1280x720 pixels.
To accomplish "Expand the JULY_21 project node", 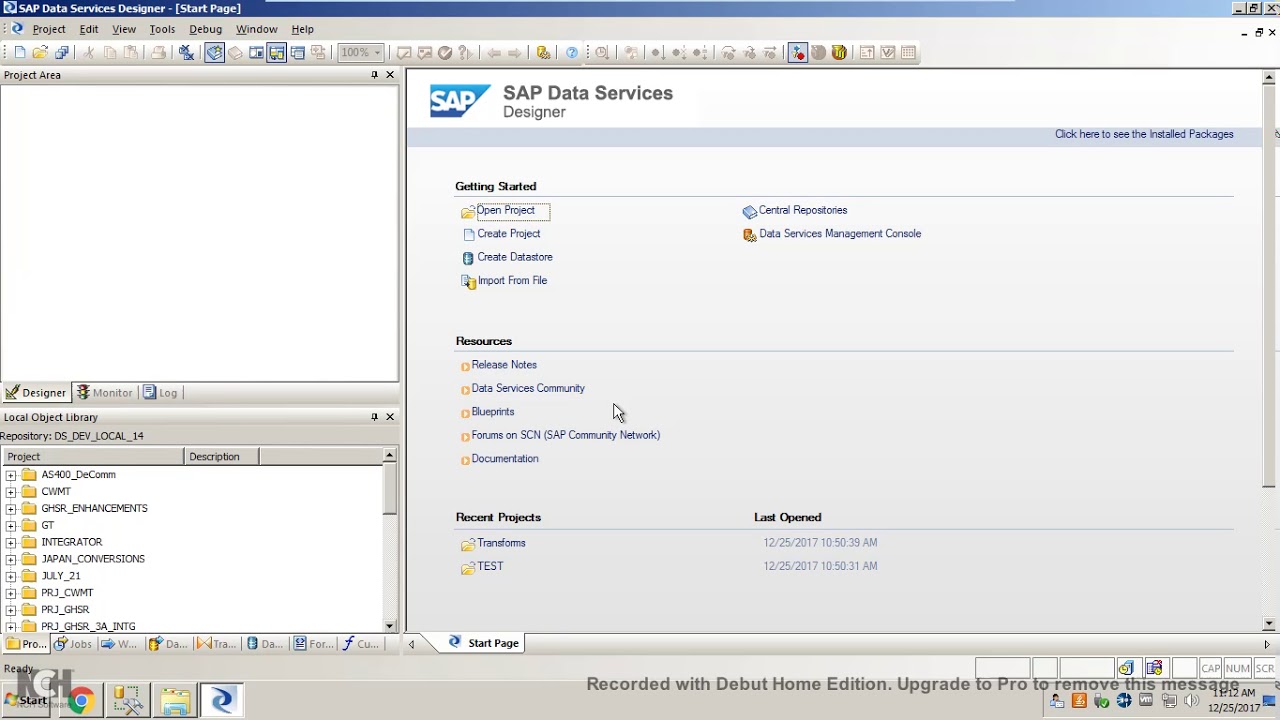I will (x=11, y=576).
